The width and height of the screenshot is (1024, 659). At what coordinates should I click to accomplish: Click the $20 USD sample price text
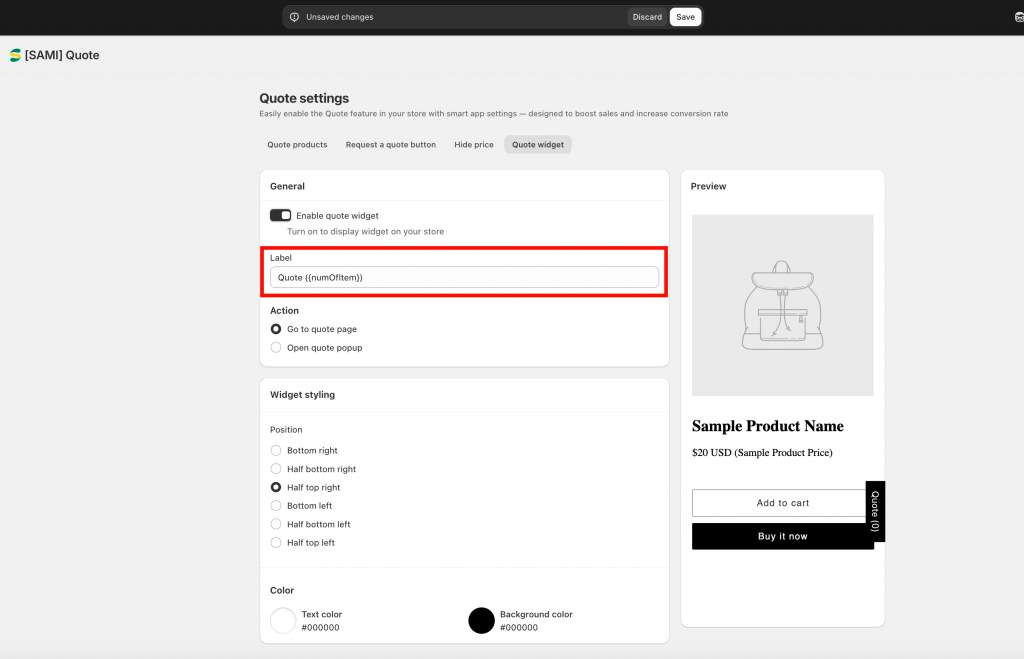click(x=762, y=453)
